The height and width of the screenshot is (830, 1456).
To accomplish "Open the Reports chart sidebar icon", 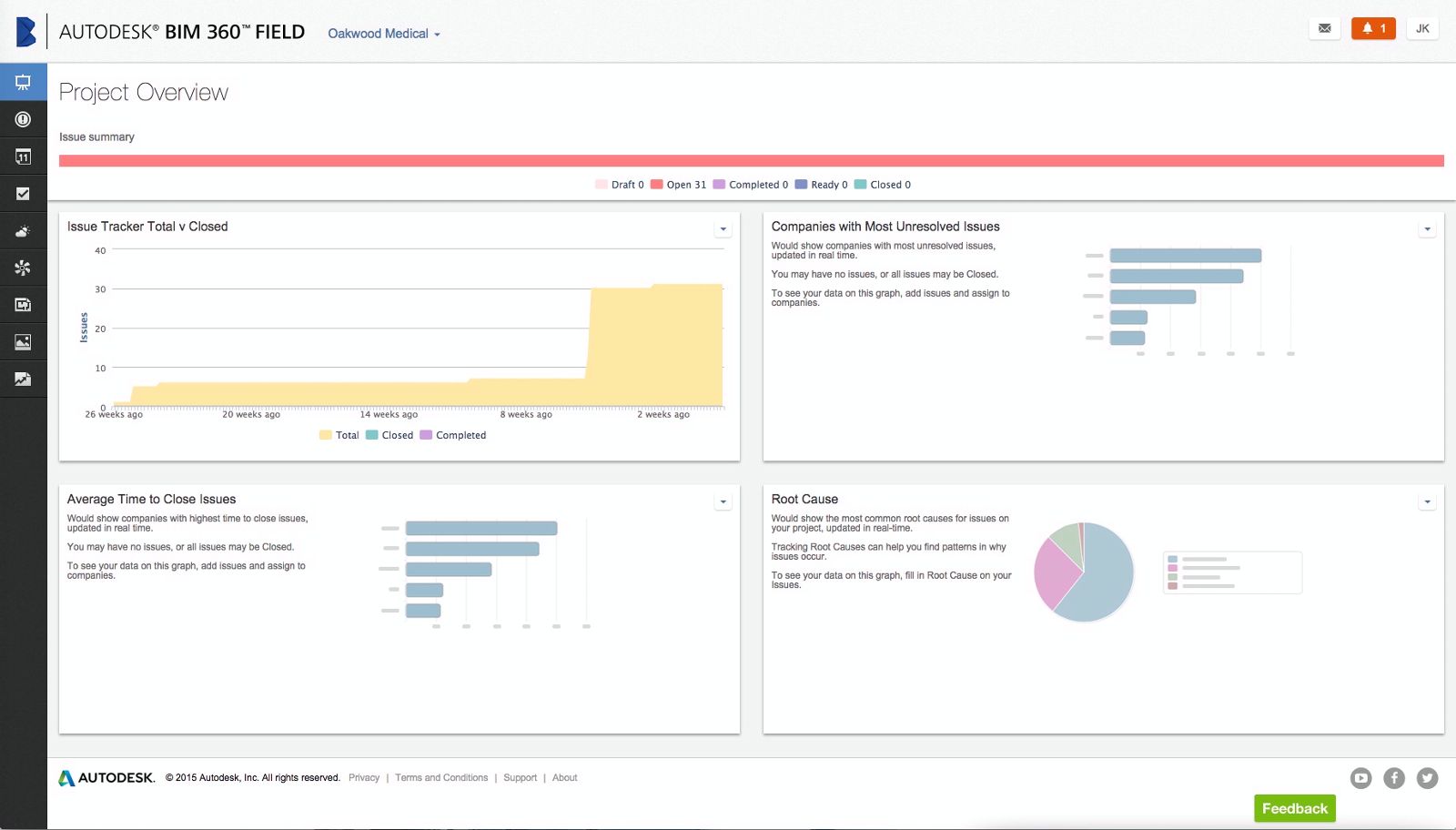I will point(23,380).
